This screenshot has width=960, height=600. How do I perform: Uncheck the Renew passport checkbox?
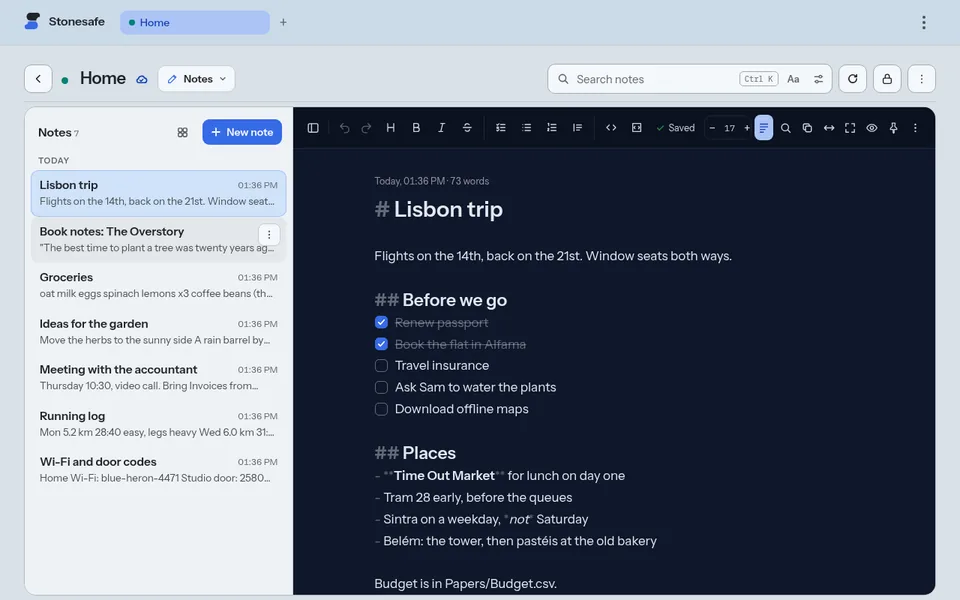click(381, 322)
